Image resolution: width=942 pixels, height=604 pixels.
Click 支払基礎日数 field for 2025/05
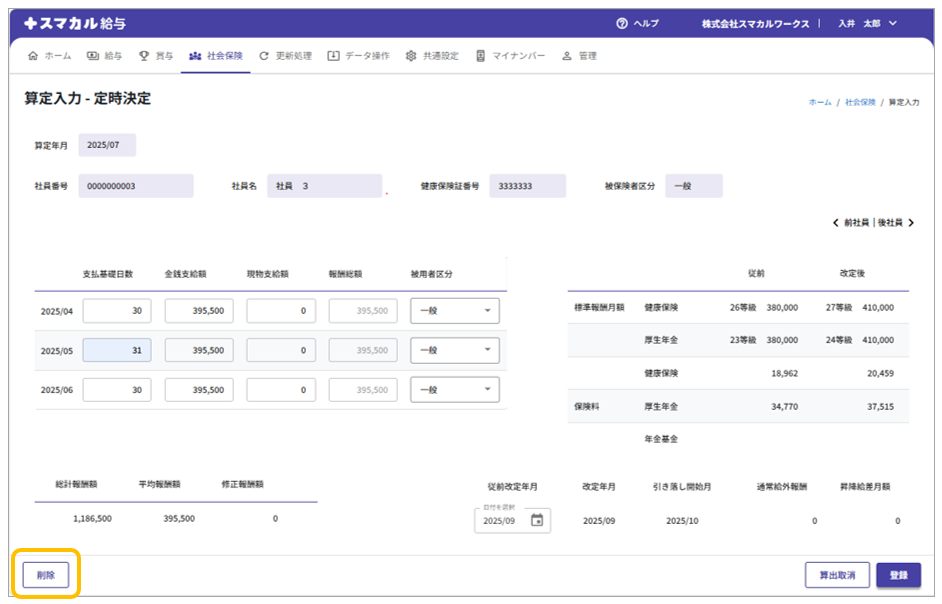pyautogui.click(x=117, y=351)
